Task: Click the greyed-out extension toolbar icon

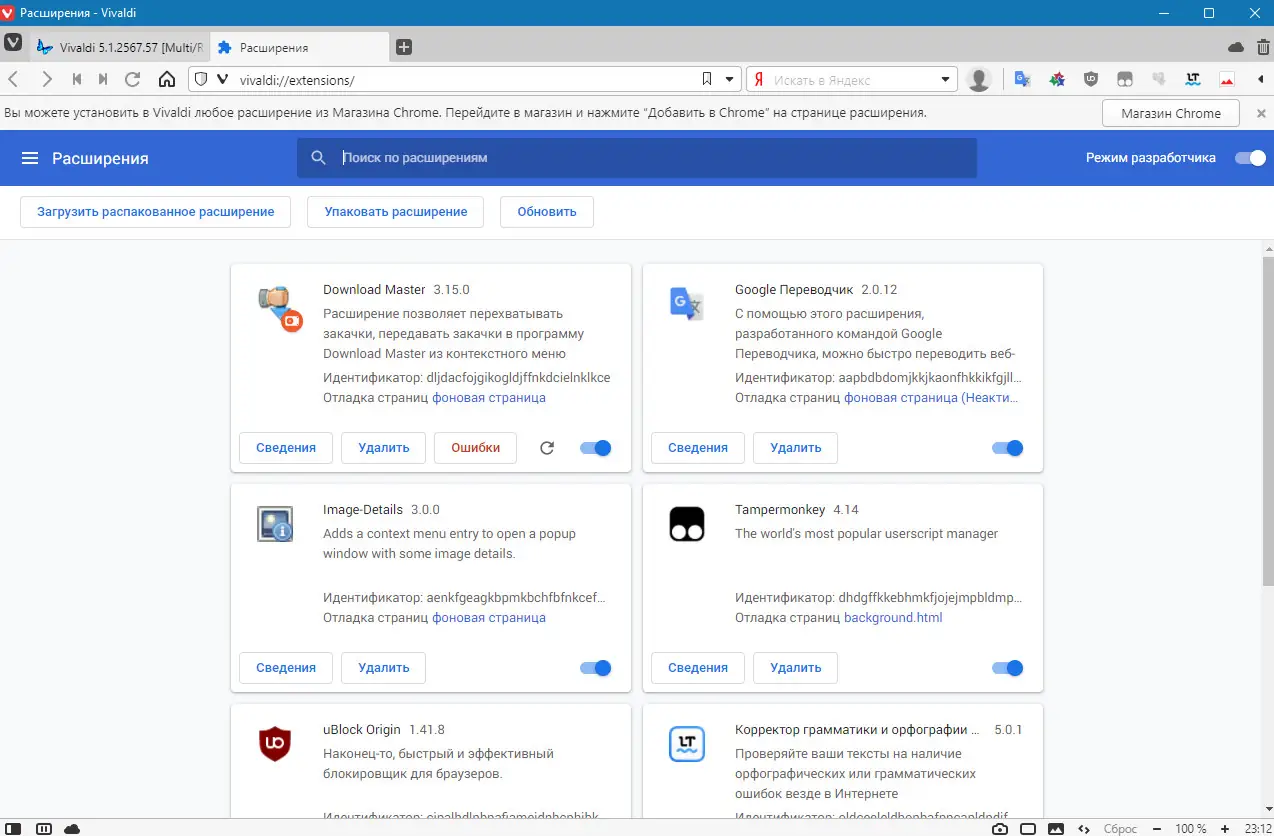Action: tap(1159, 80)
